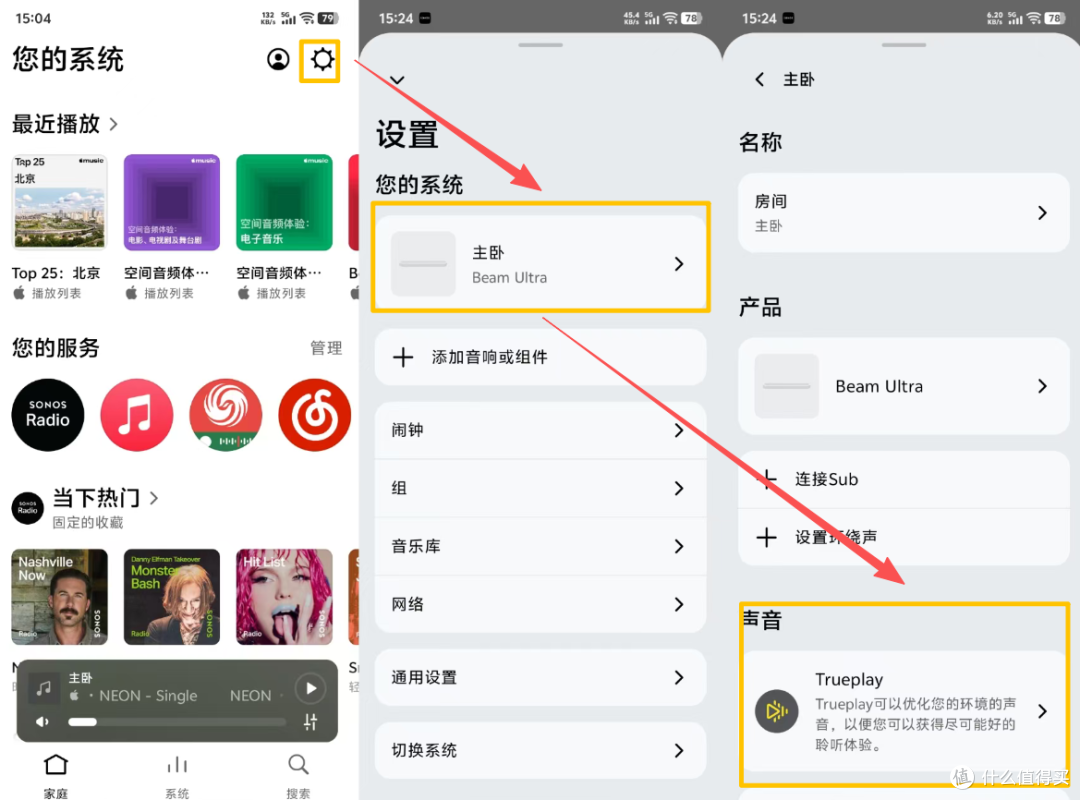Open Apple Music service icon
This screenshot has height=800, width=1080.
tap(136, 415)
